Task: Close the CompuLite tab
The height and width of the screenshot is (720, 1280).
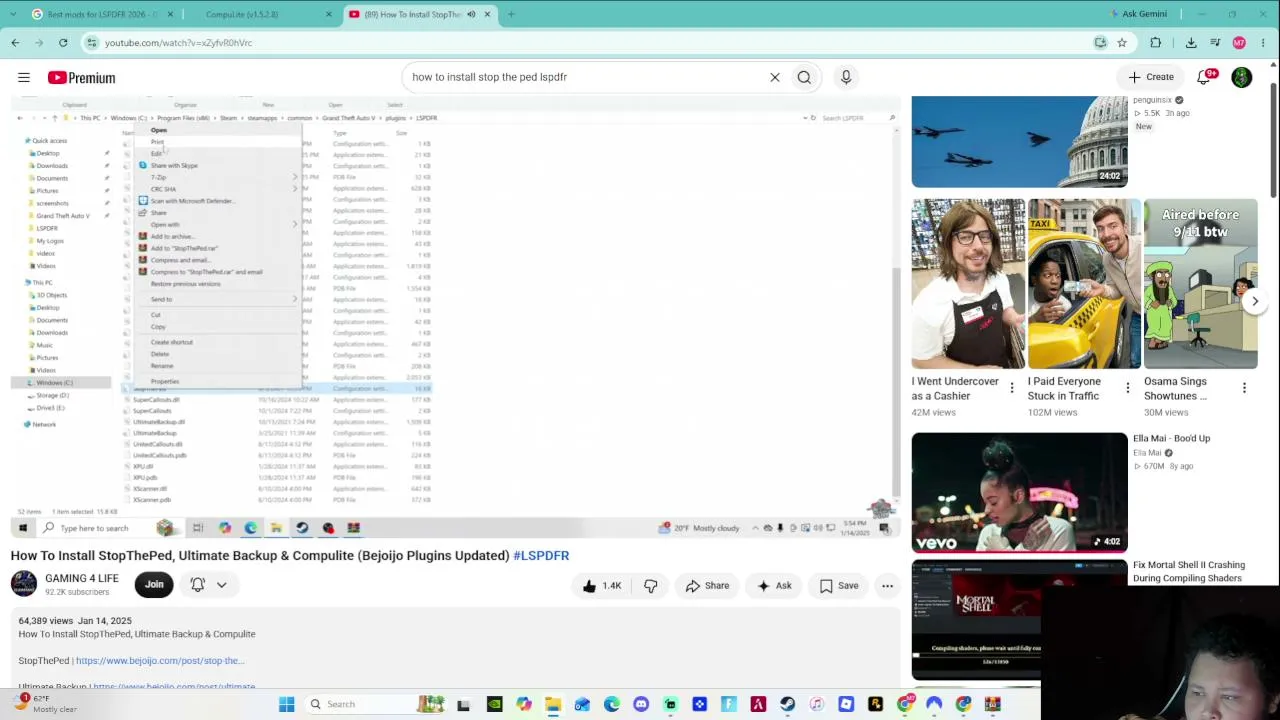Action: pos(329,14)
